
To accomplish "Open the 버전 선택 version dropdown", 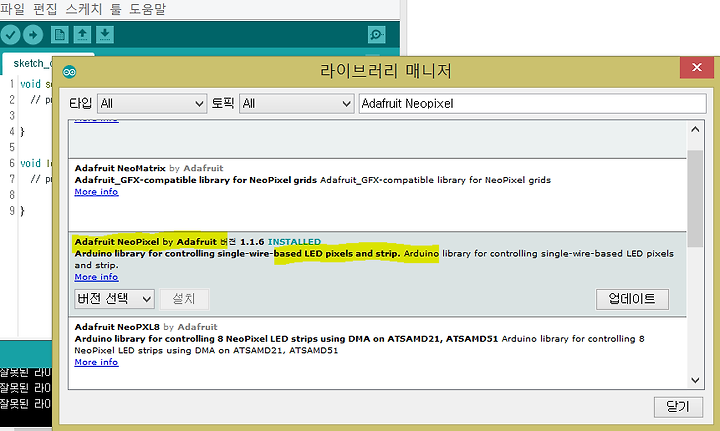I will [x=114, y=299].
